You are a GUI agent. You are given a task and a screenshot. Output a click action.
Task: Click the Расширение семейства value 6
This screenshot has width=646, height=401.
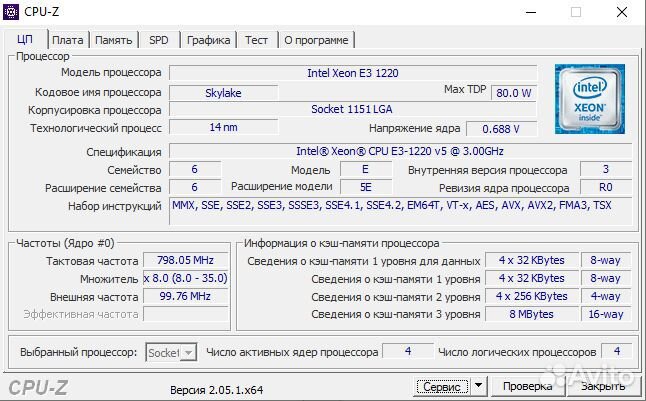[x=194, y=187]
